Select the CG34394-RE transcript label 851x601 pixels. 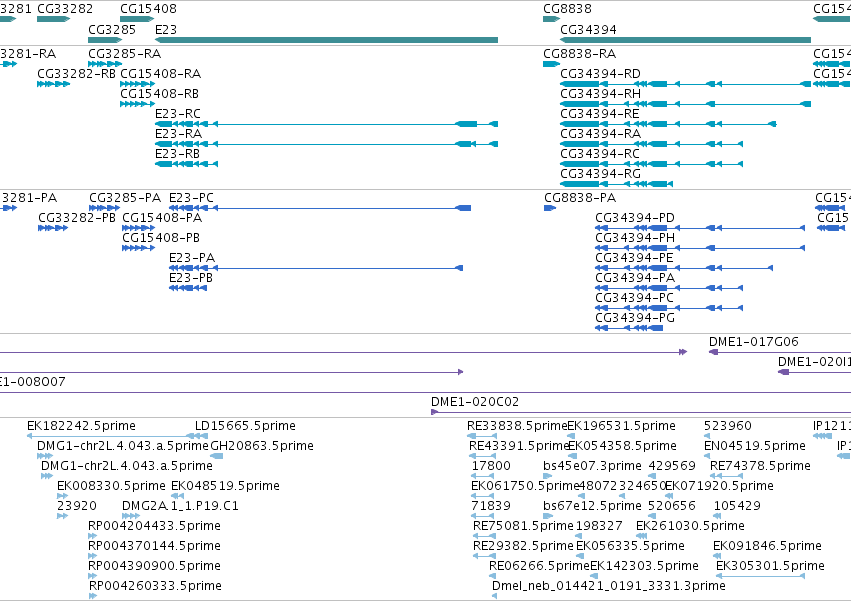(600, 114)
